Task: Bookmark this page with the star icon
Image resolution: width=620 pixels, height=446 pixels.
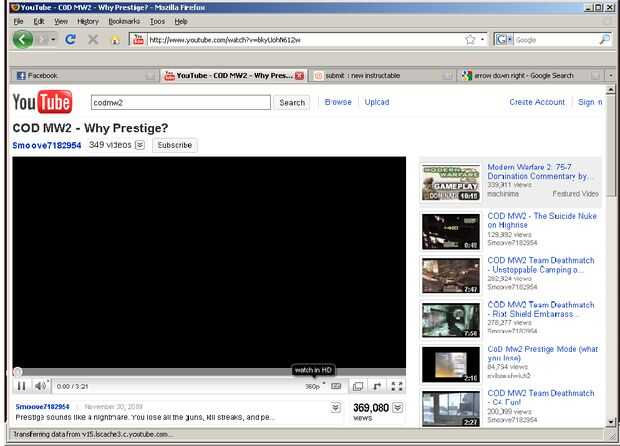Action: pos(470,40)
